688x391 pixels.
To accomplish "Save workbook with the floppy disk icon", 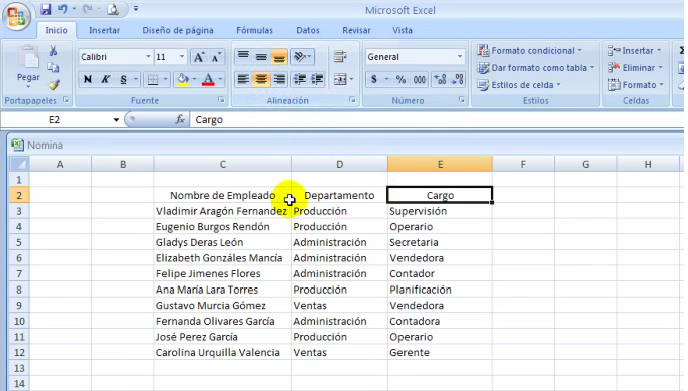I will tap(46, 9).
